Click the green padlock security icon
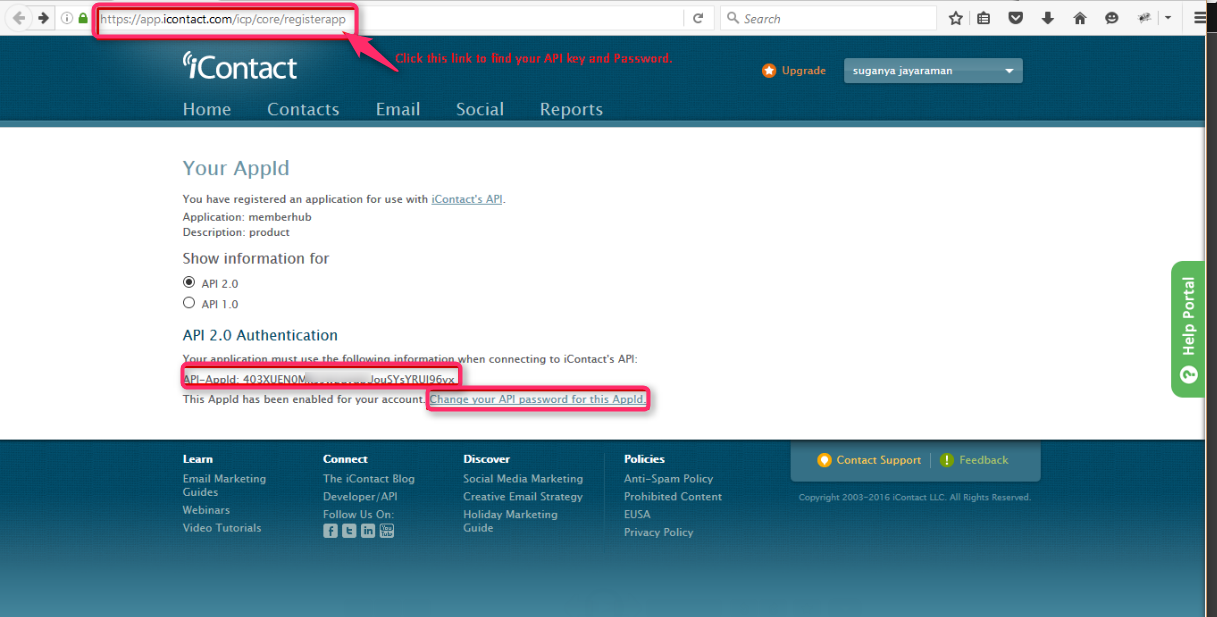This screenshot has height=617, width=1217. [83, 18]
